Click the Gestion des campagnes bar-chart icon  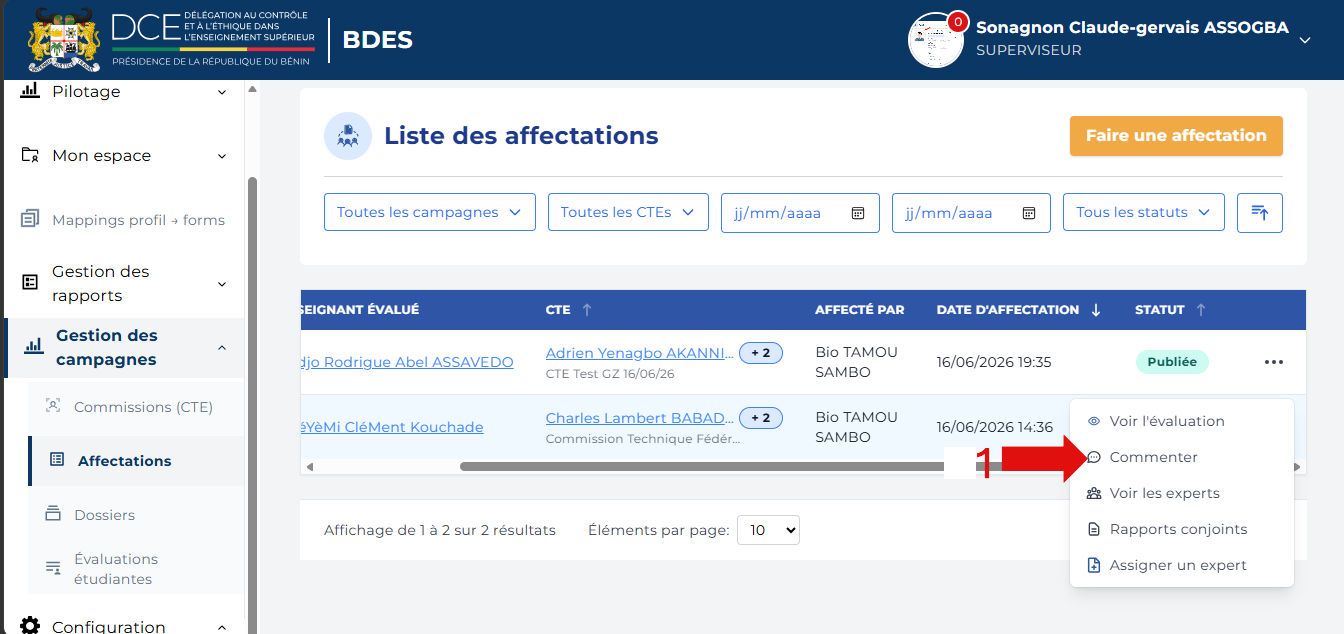[34, 347]
